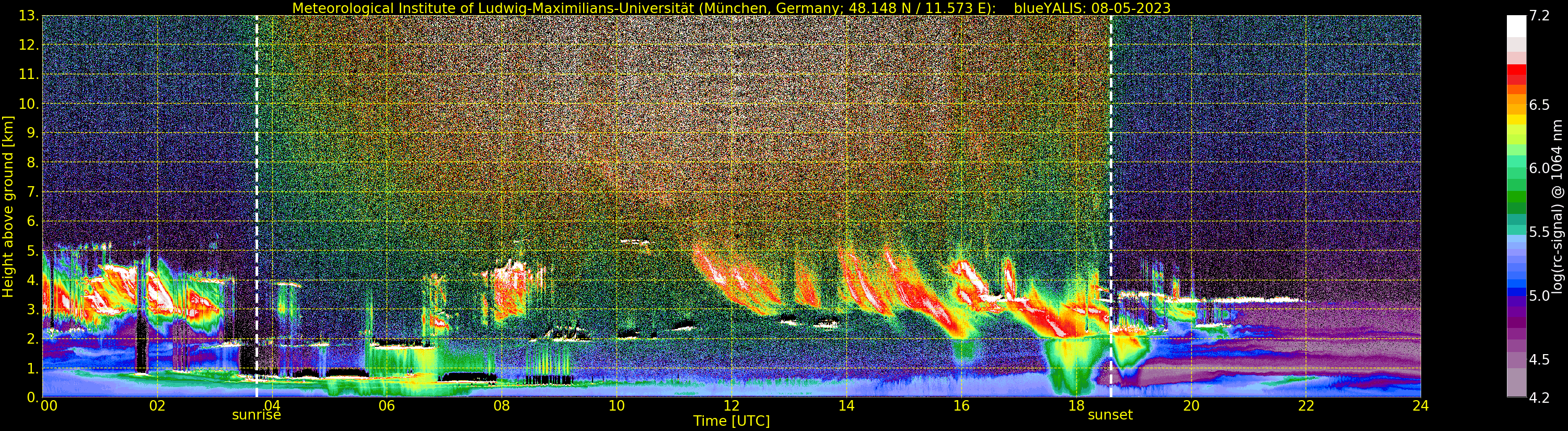
Task: Click the time tick label '14'
Action: pyautogui.click(x=846, y=406)
